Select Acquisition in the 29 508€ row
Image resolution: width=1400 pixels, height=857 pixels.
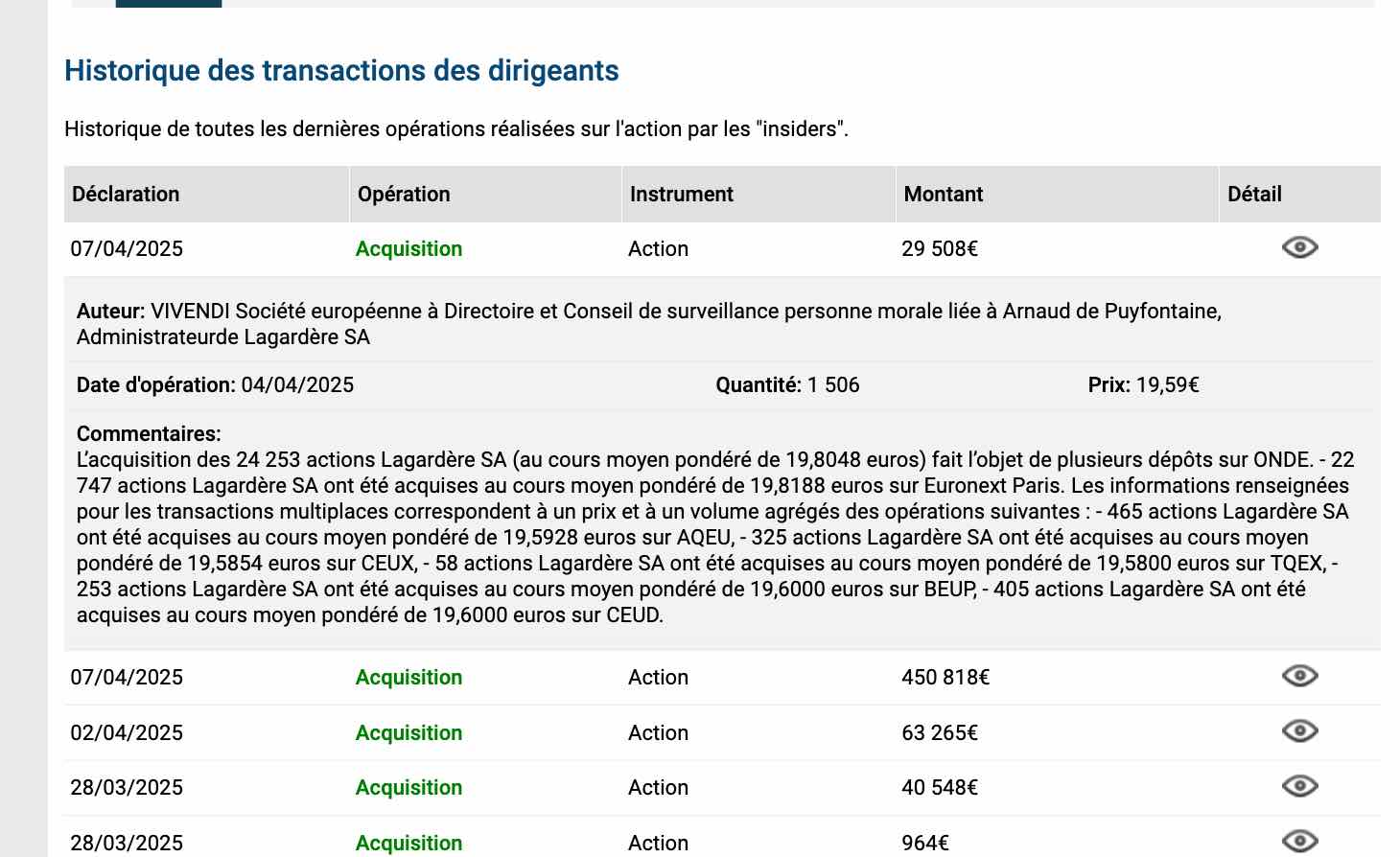tap(408, 248)
